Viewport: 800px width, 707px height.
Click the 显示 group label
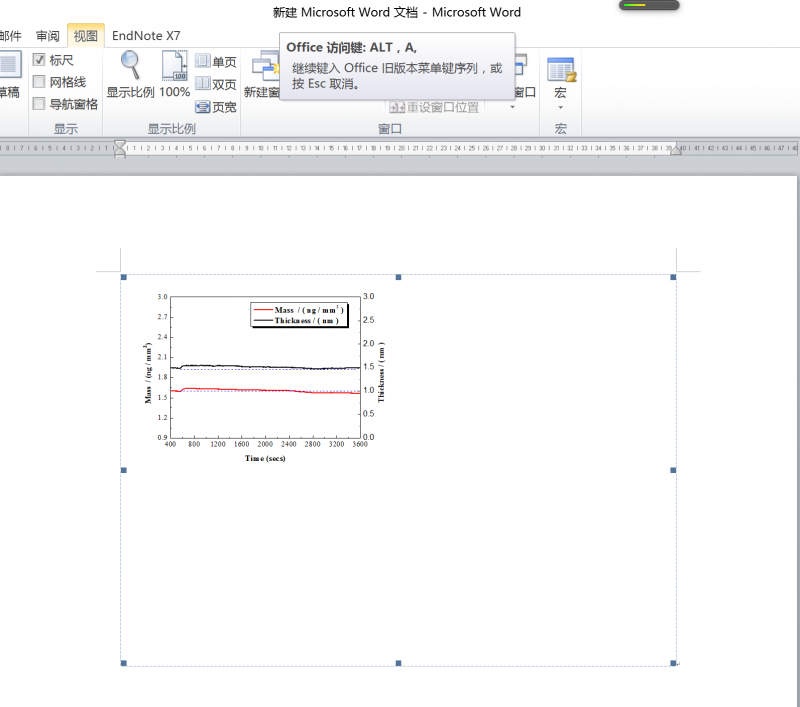pos(66,129)
